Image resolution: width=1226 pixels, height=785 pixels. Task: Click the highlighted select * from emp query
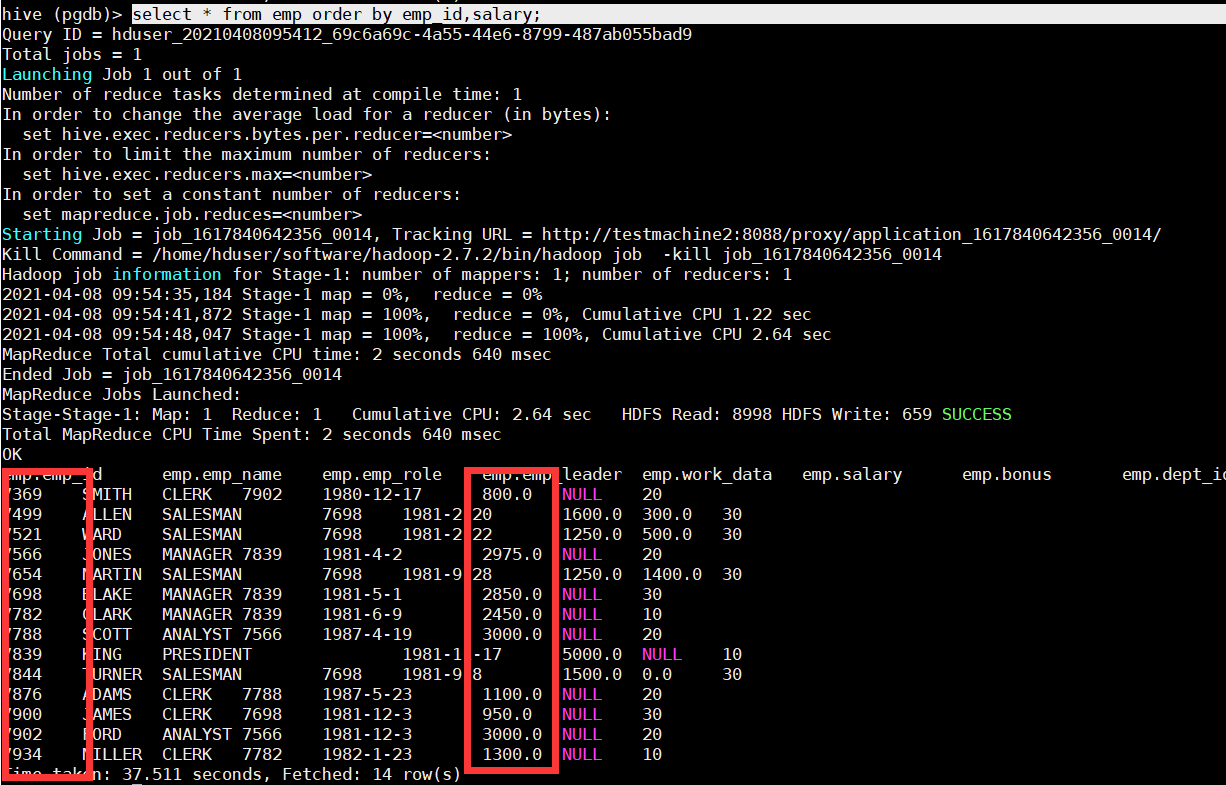337,14
